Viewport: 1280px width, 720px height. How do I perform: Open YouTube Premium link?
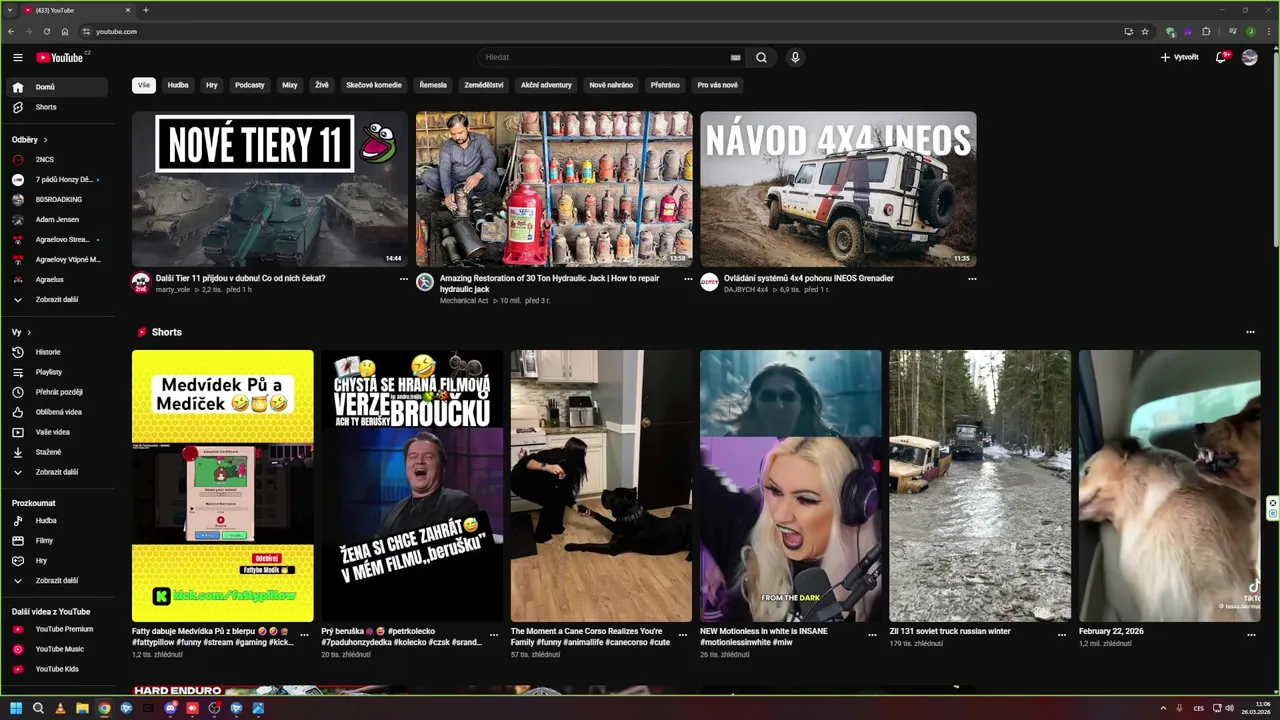(58, 629)
